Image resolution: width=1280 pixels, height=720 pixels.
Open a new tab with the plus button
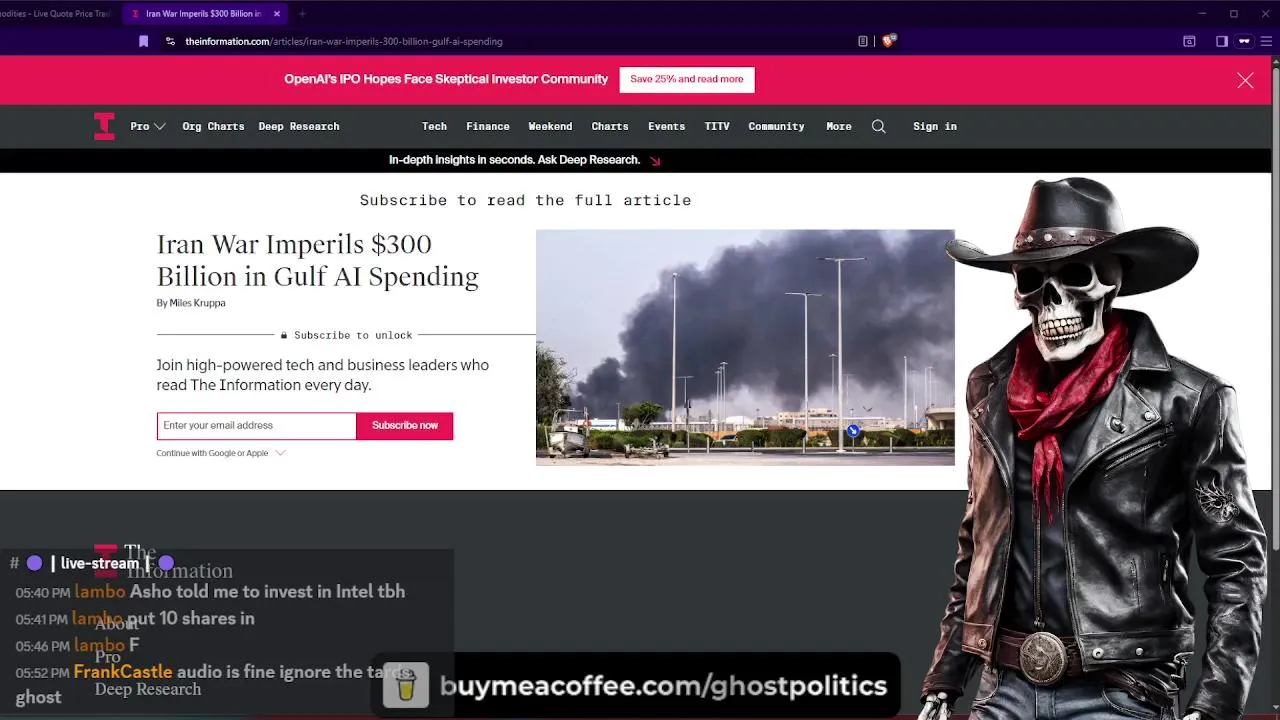pyautogui.click(x=302, y=14)
